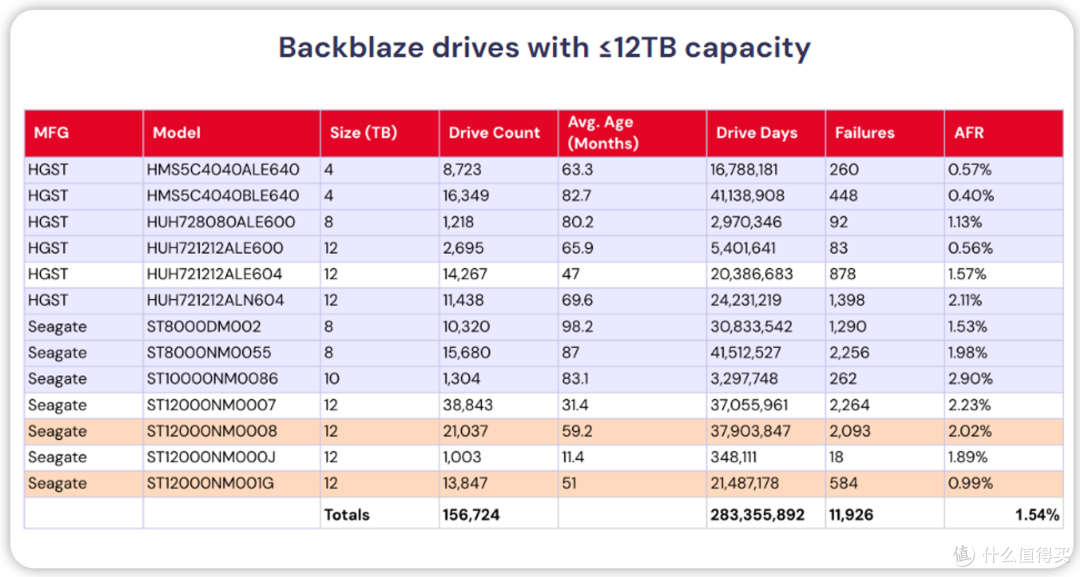Click MFG cell HGST in HUH728080ALE600 row
The width and height of the screenshot is (1080, 577).
[48, 222]
